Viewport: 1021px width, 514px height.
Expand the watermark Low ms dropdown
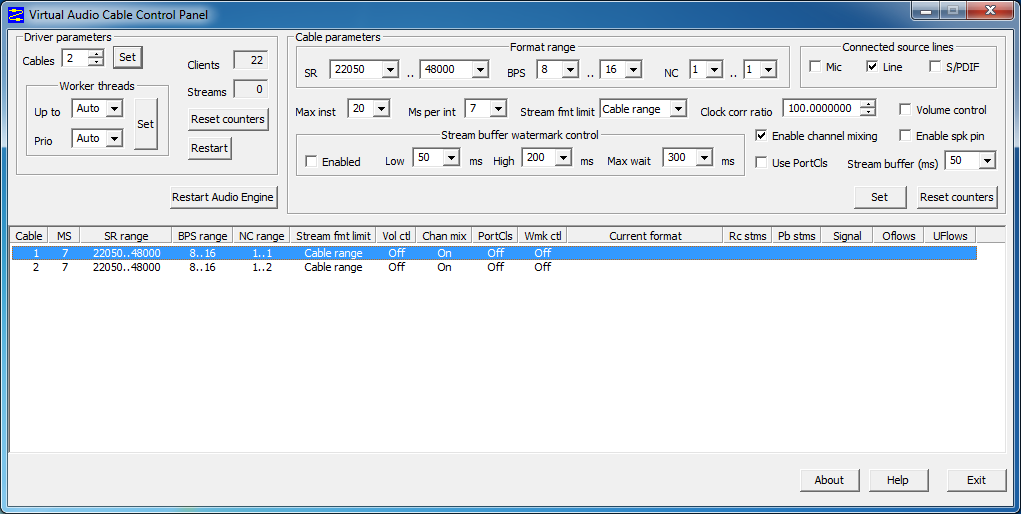[x=451, y=157]
